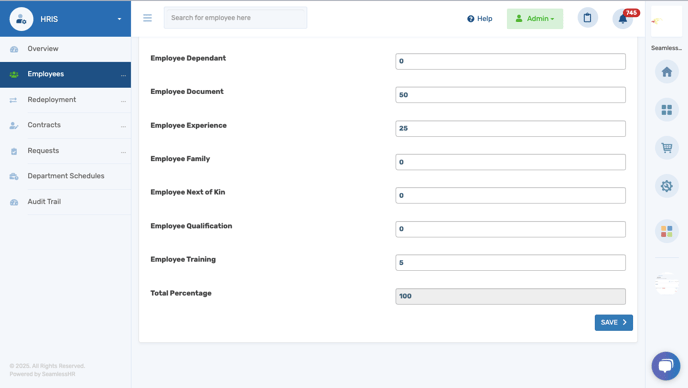
Task: Toggle the hamburger sidebar menu icon
Action: tap(147, 18)
